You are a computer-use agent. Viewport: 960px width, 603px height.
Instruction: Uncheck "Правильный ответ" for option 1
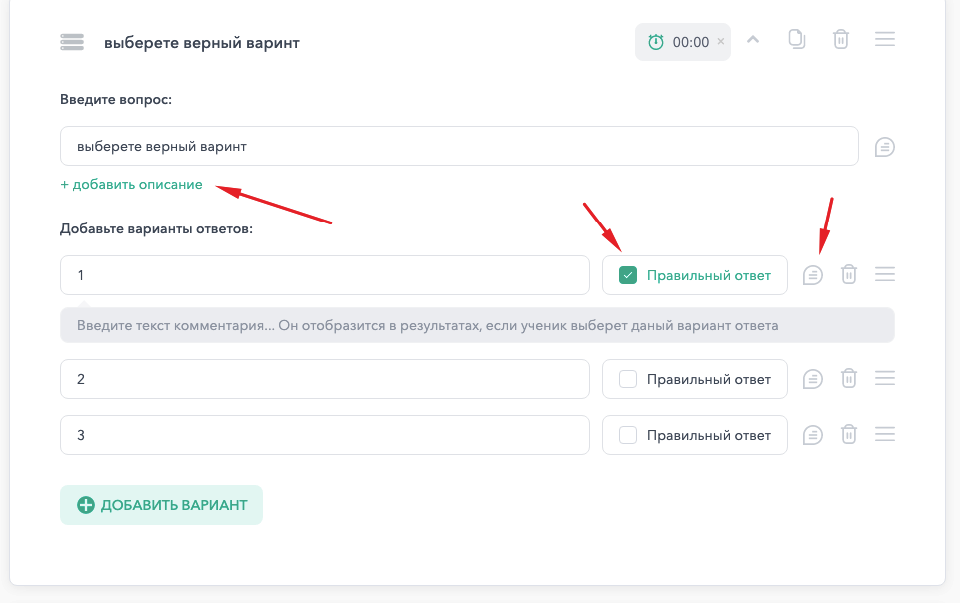point(628,275)
